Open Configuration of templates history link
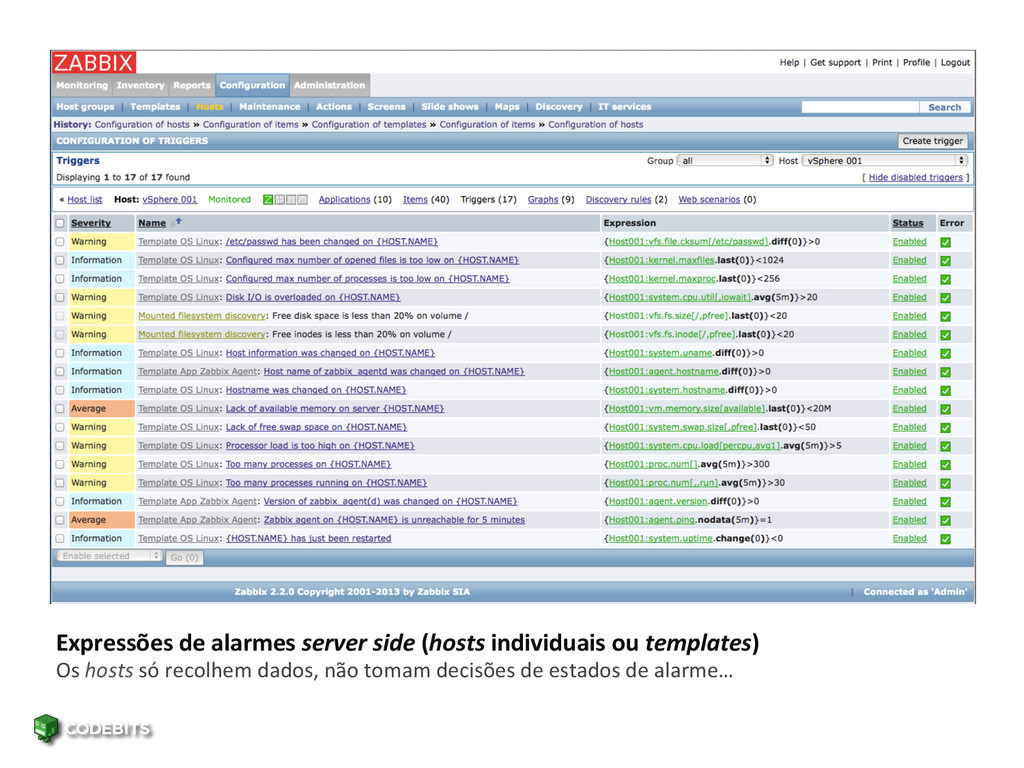This screenshot has height=768, width=1024. point(368,125)
